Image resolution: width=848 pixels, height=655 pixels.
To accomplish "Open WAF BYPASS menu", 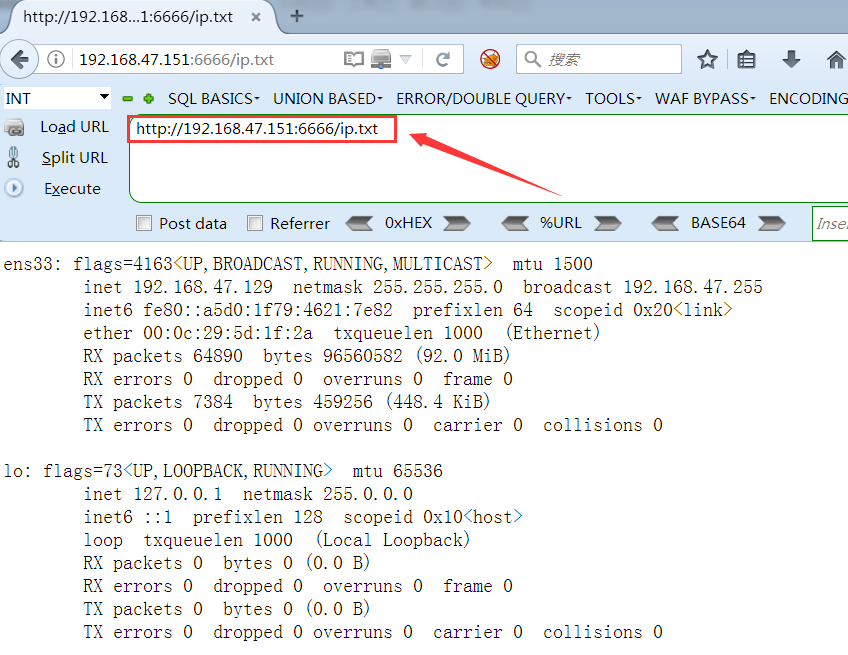I will click(705, 98).
